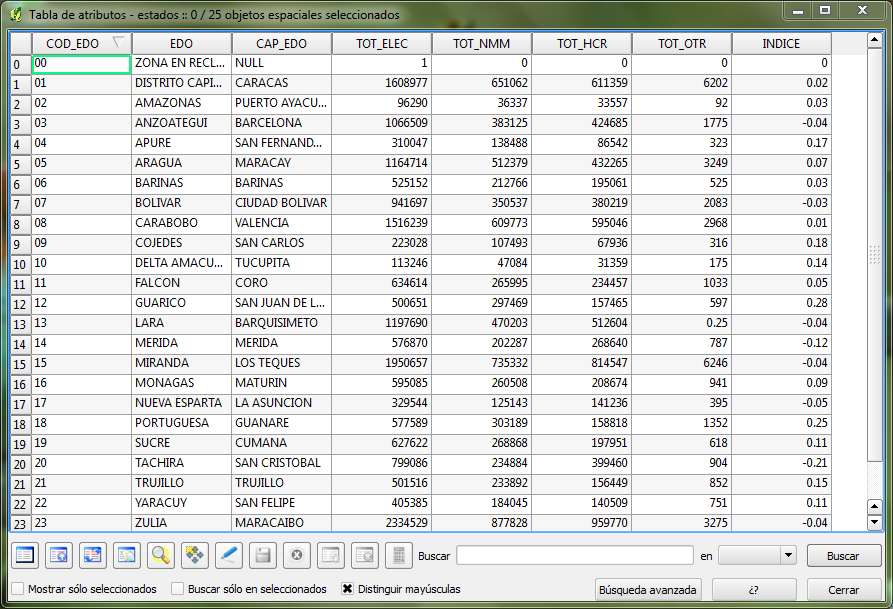Sort table by INDICE column header
The height and width of the screenshot is (609, 893).
(x=781, y=43)
